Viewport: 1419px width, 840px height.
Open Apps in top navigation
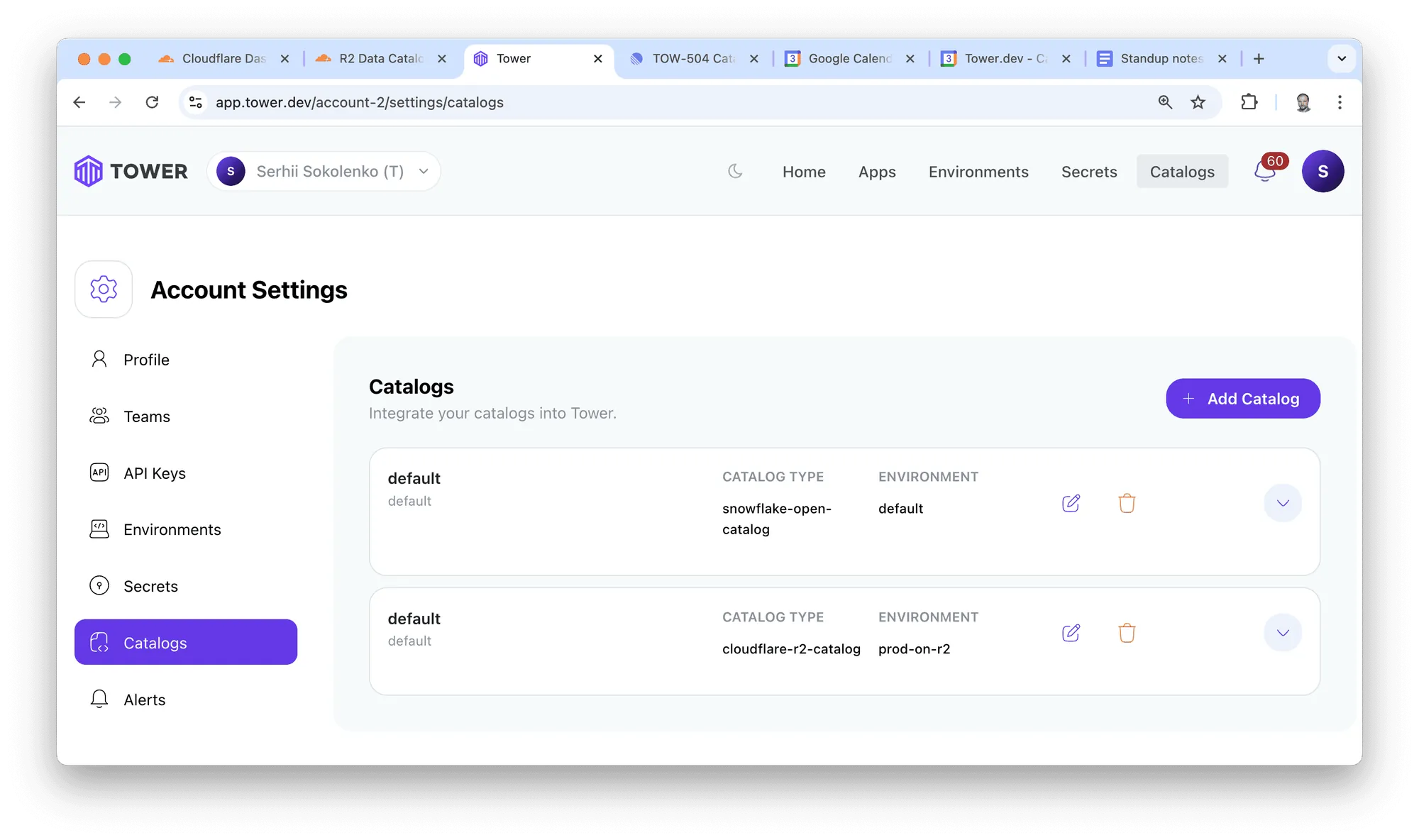(877, 172)
